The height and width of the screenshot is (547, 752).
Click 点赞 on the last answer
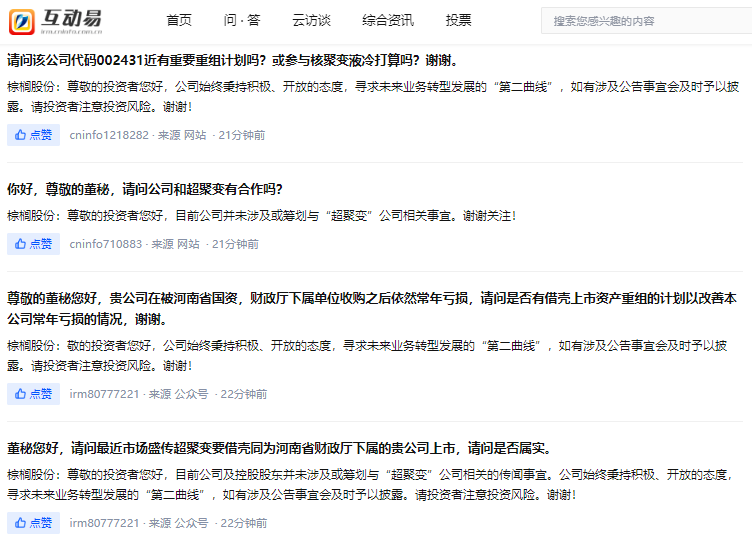coord(33,523)
